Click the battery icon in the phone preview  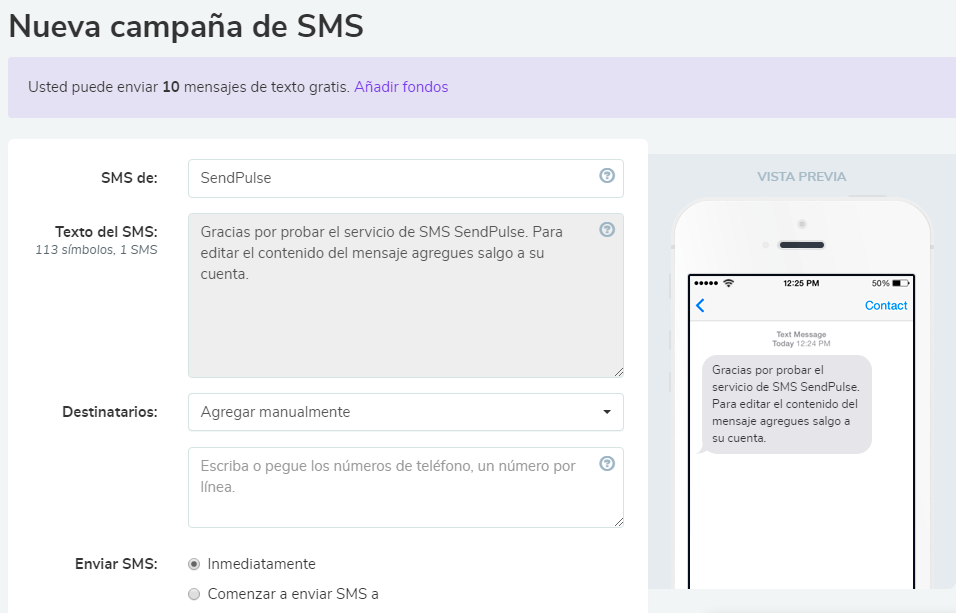coord(900,283)
